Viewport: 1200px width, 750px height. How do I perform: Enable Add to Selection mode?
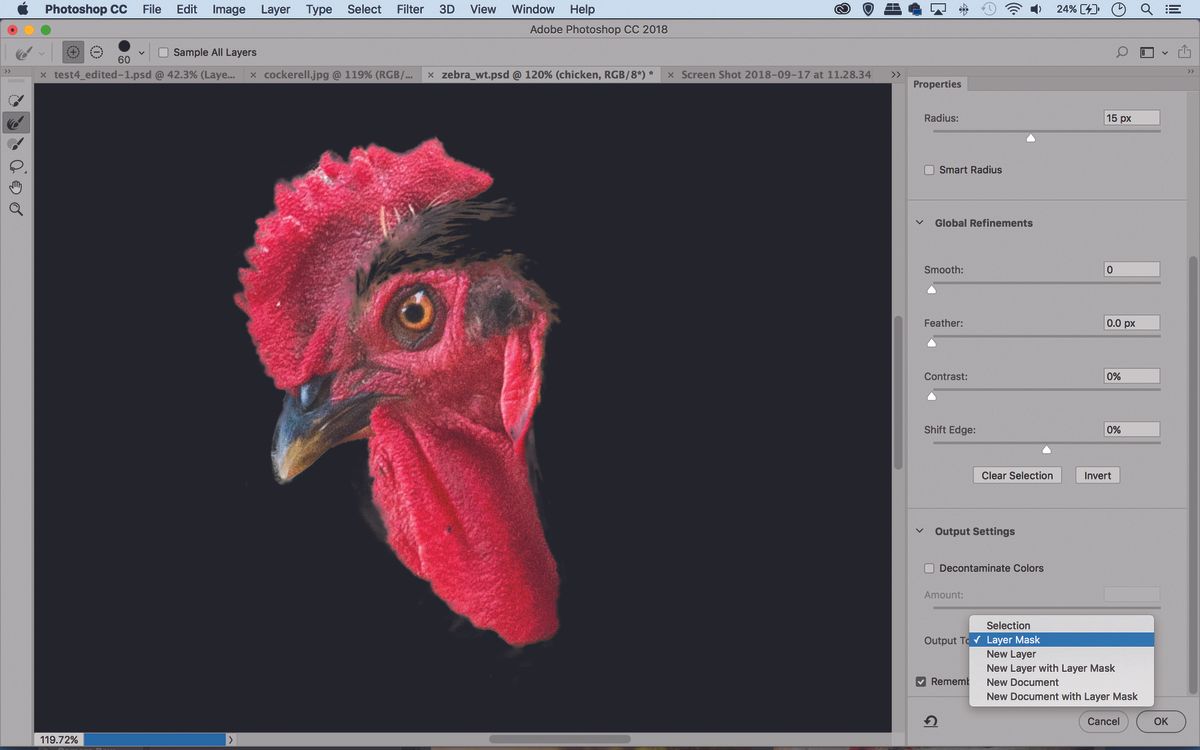[72, 51]
